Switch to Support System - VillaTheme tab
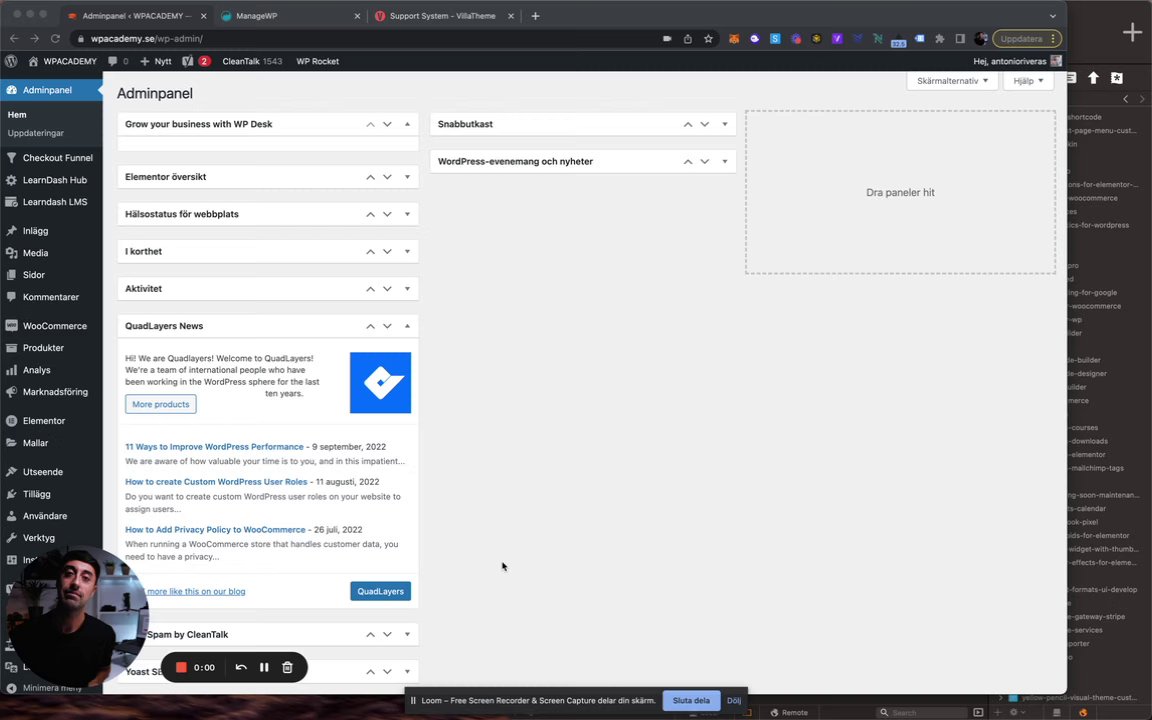Image resolution: width=1152 pixels, height=720 pixels. (443, 15)
